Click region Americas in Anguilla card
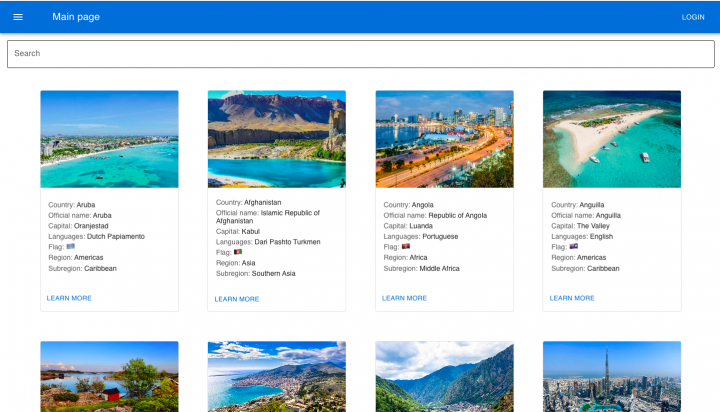 (x=591, y=258)
